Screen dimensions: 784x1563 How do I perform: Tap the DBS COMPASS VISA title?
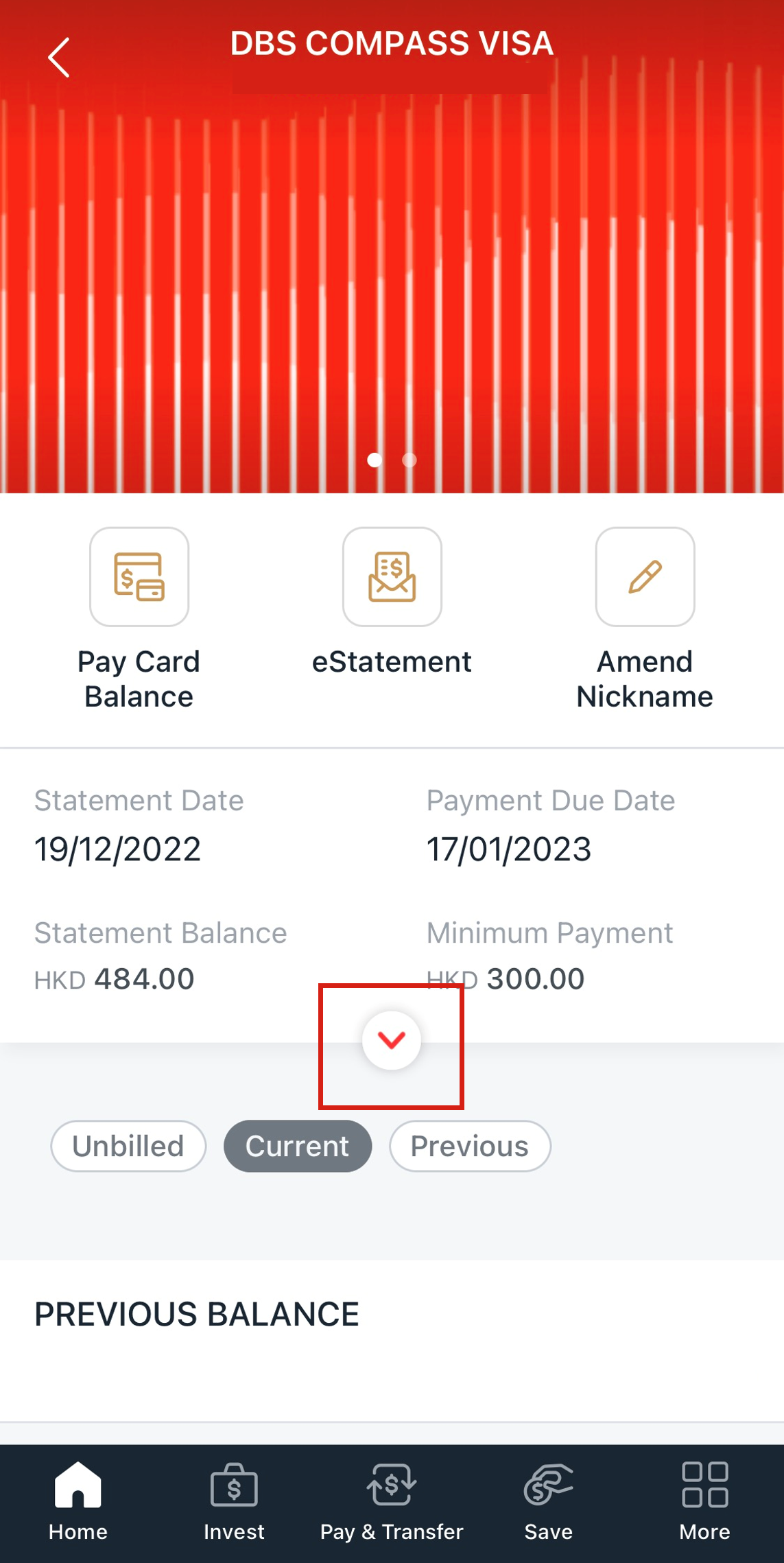392,44
